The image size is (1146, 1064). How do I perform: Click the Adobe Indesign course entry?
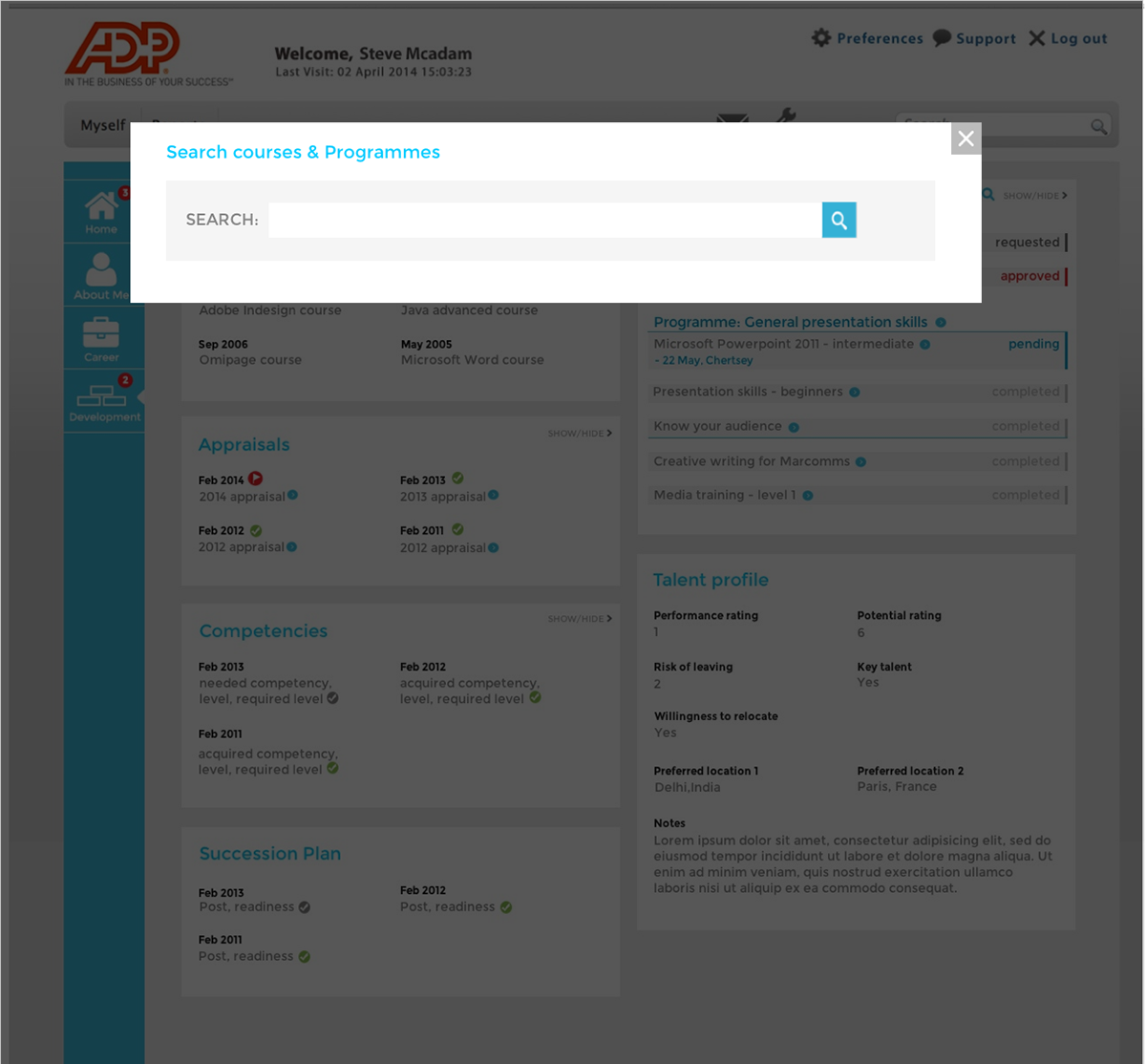coord(270,310)
